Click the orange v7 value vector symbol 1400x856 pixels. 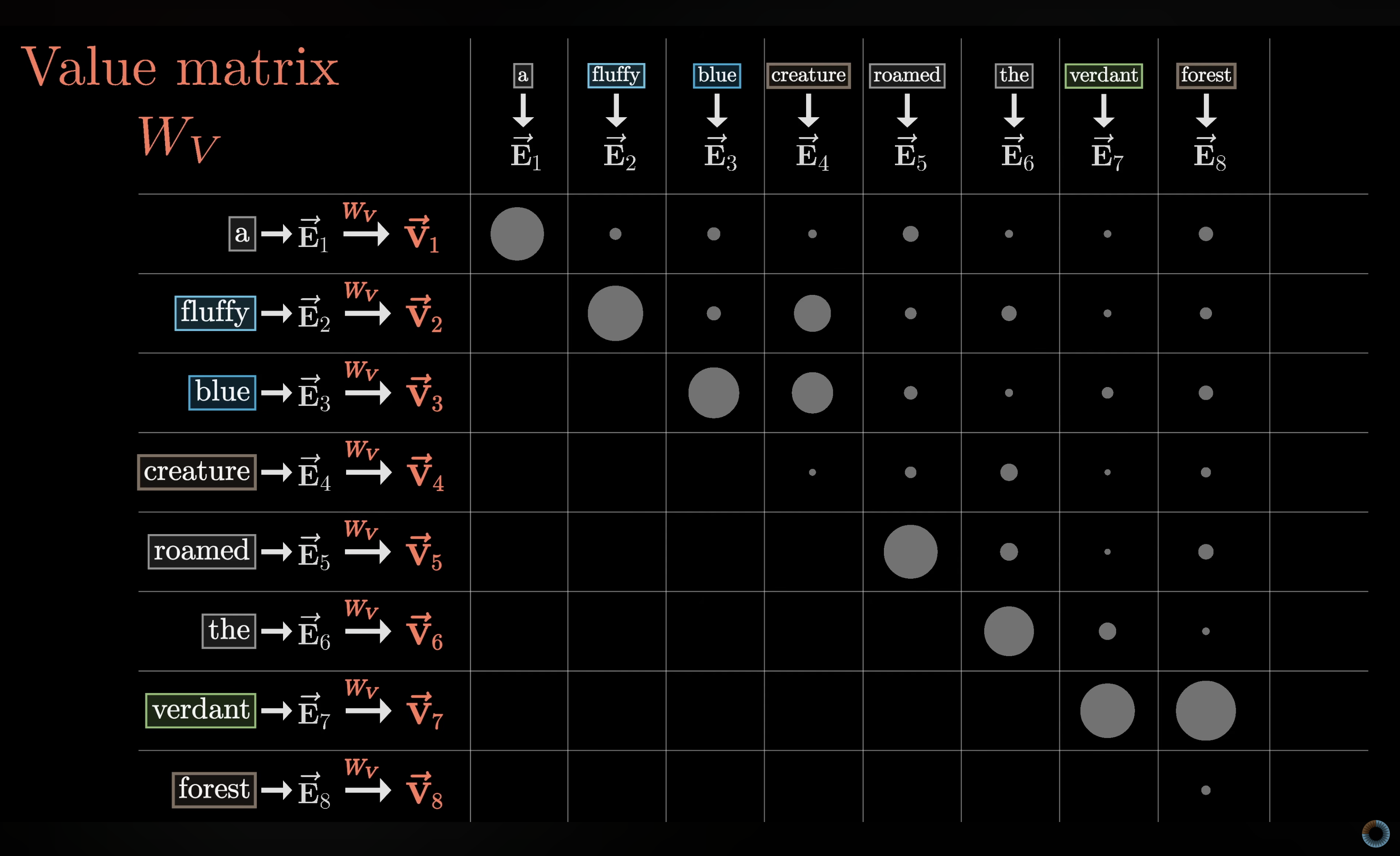click(424, 711)
